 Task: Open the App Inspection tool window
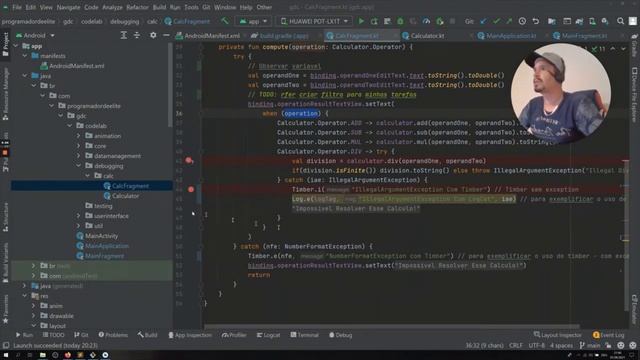click(190, 335)
